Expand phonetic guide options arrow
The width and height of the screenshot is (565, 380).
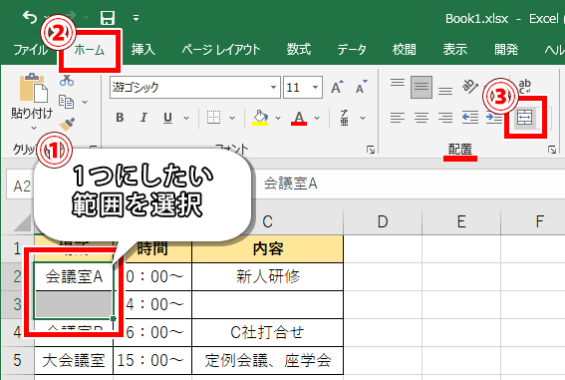tap(363, 118)
